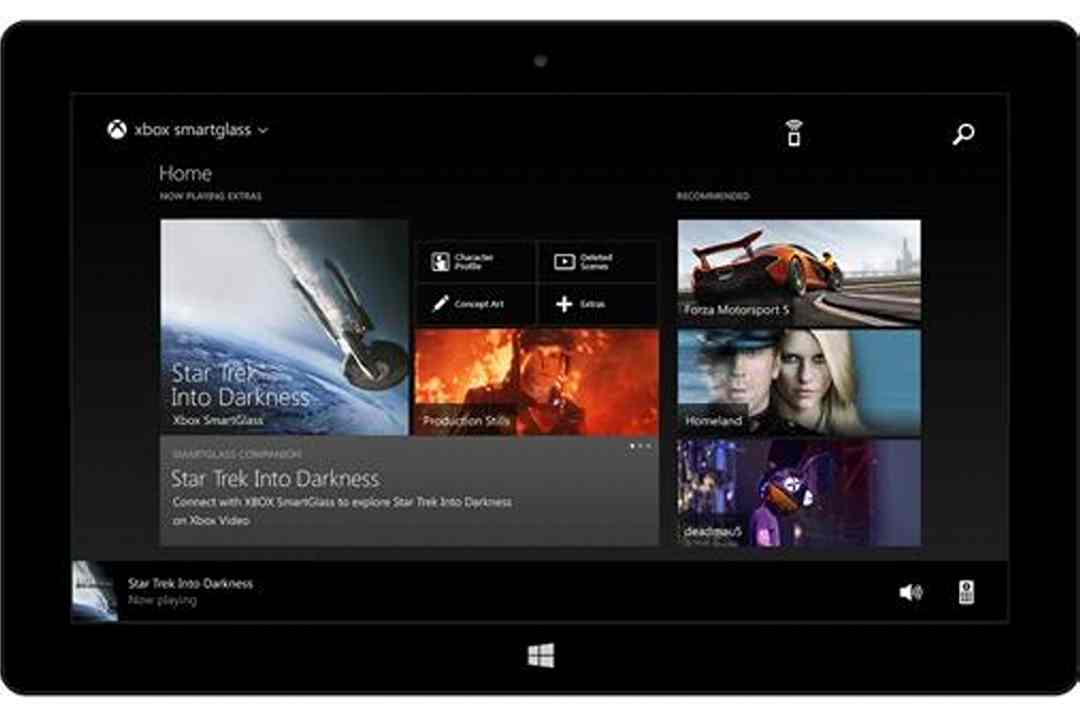
Task: Open the Deleted Scenes extra
Action: tap(596, 261)
